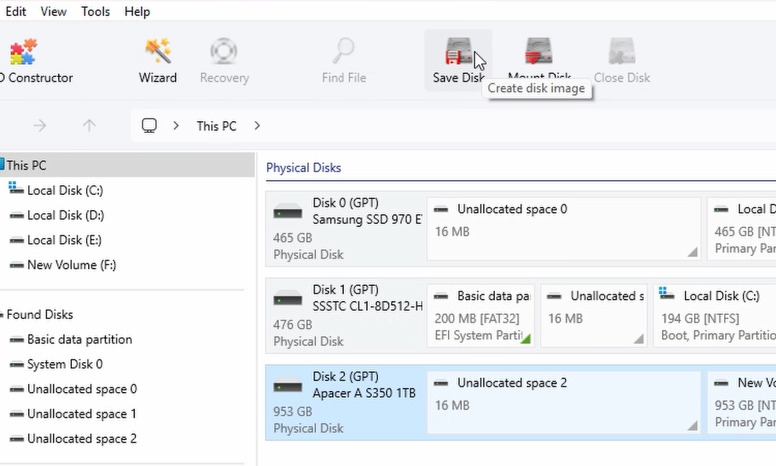Screen dimensions: 776x466
Task: Open the View menu
Action: (x=53, y=11)
